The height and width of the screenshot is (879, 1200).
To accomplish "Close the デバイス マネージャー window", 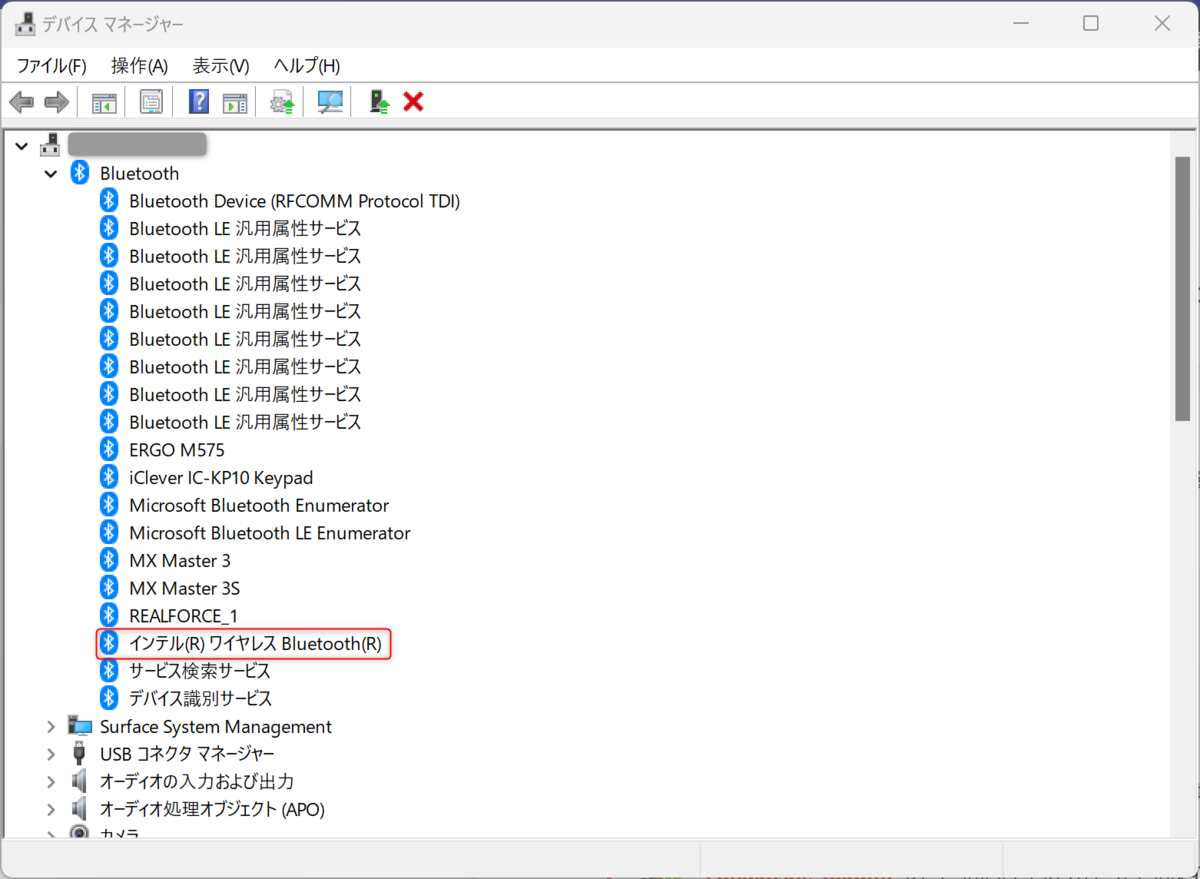I will click(x=1162, y=23).
